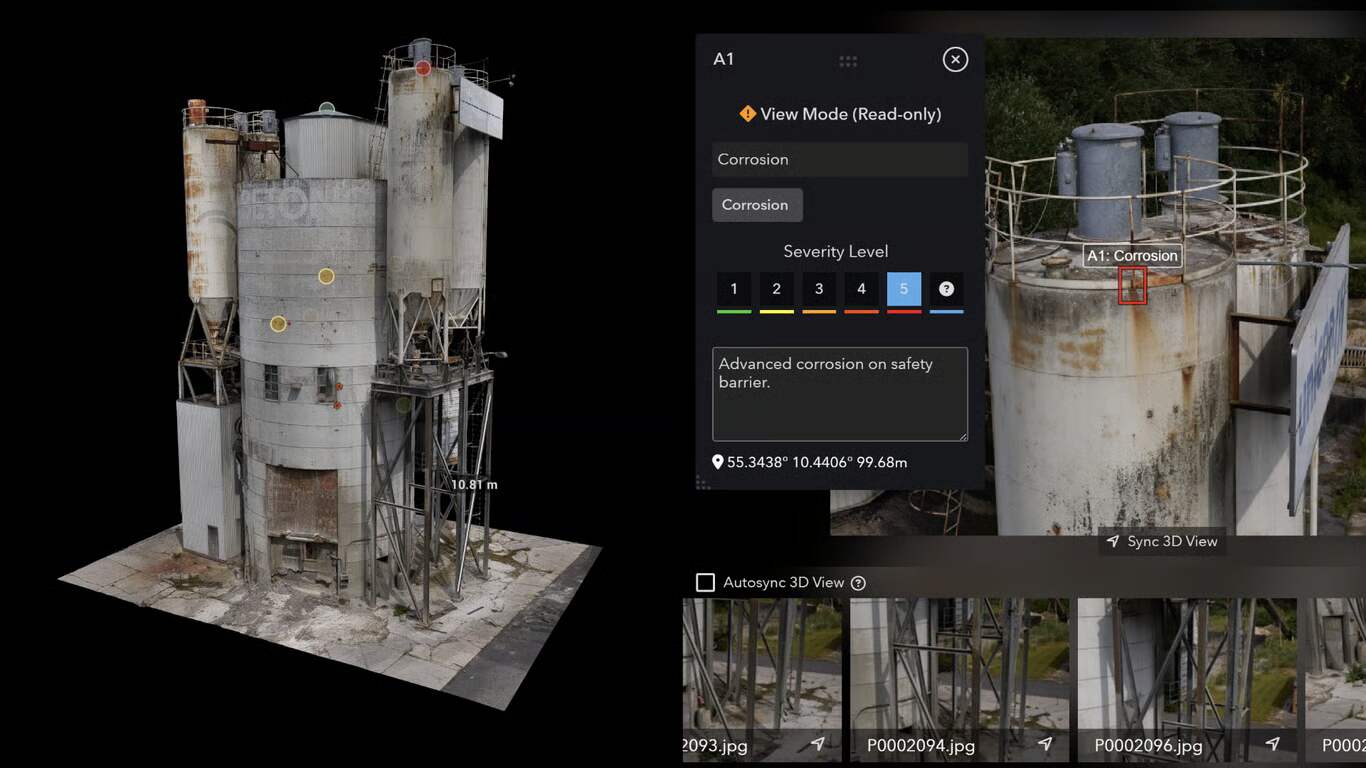The height and width of the screenshot is (768, 1366).
Task: Select severity level 3
Action: 819,289
